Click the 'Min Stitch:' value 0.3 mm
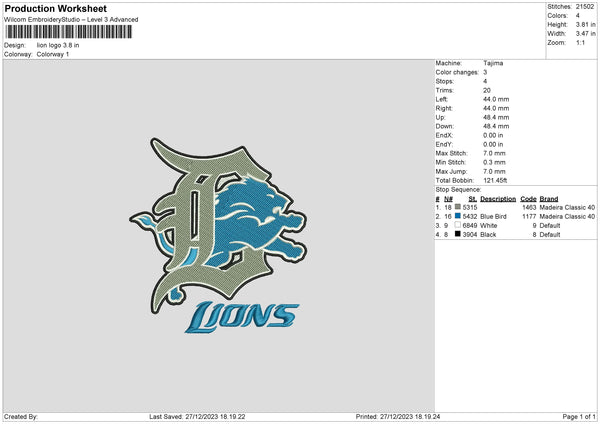 click(x=494, y=162)
